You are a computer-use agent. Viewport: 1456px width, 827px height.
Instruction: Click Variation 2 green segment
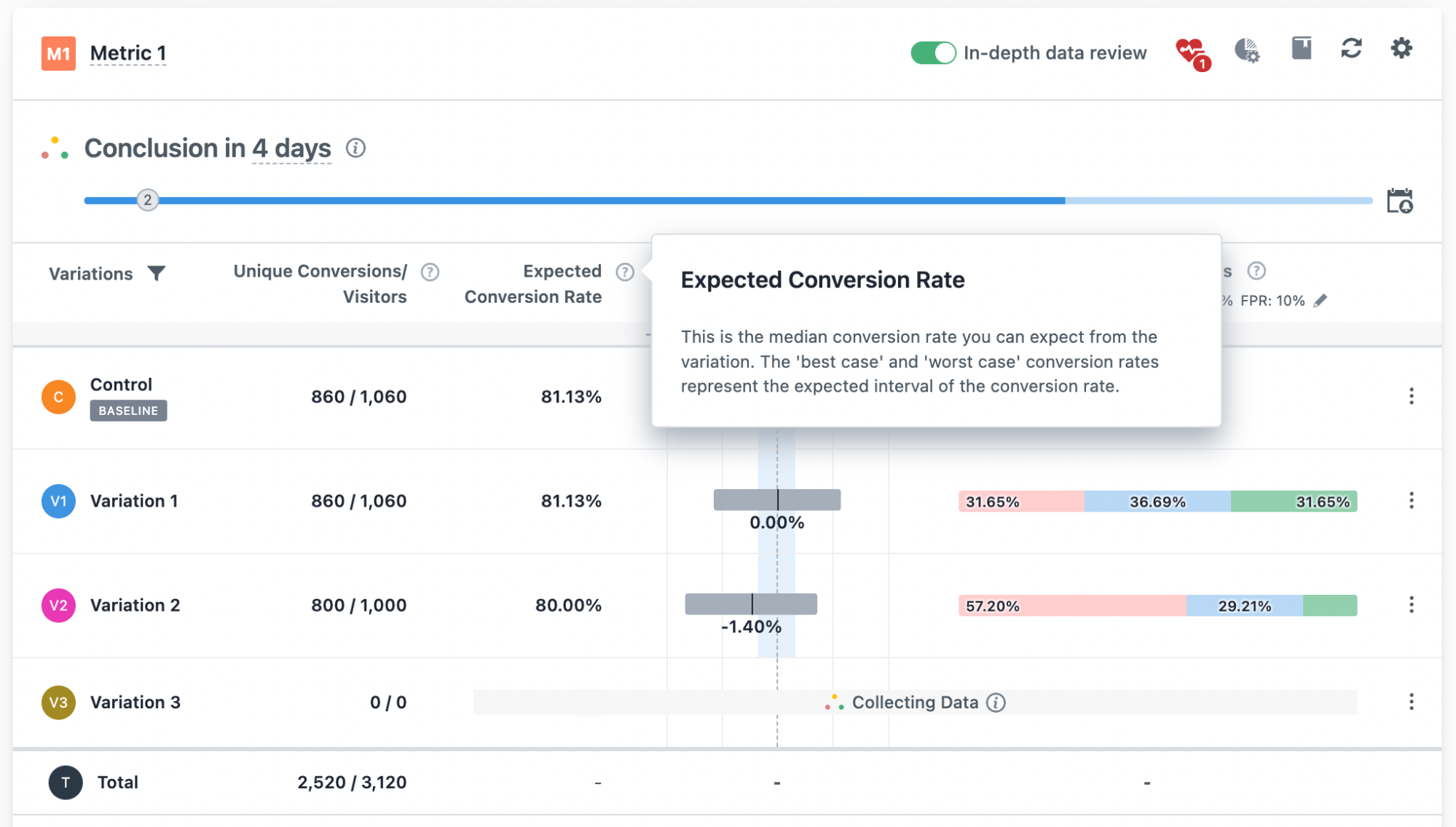pyautogui.click(x=1330, y=606)
